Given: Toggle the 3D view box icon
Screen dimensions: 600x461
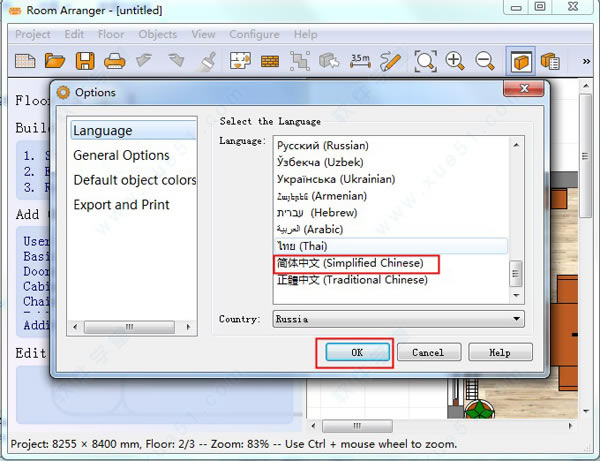Looking at the screenshot, I should [x=520, y=61].
